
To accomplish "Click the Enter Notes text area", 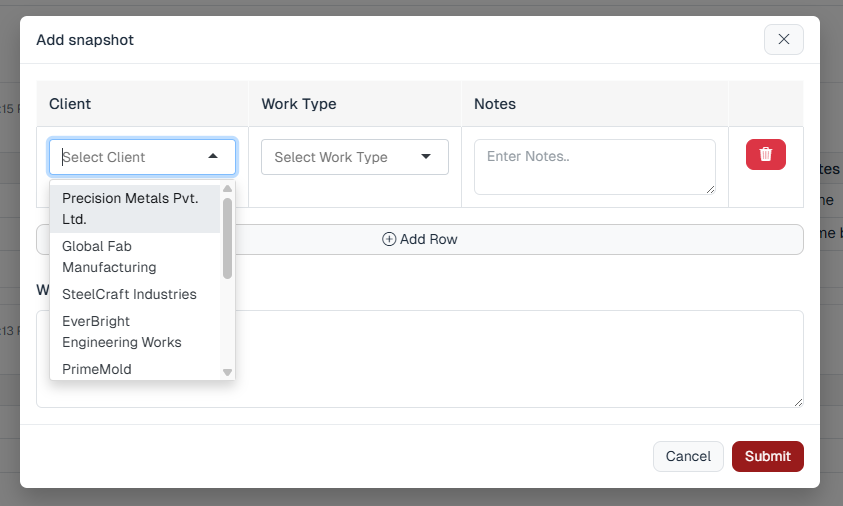I will pos(594,166).
